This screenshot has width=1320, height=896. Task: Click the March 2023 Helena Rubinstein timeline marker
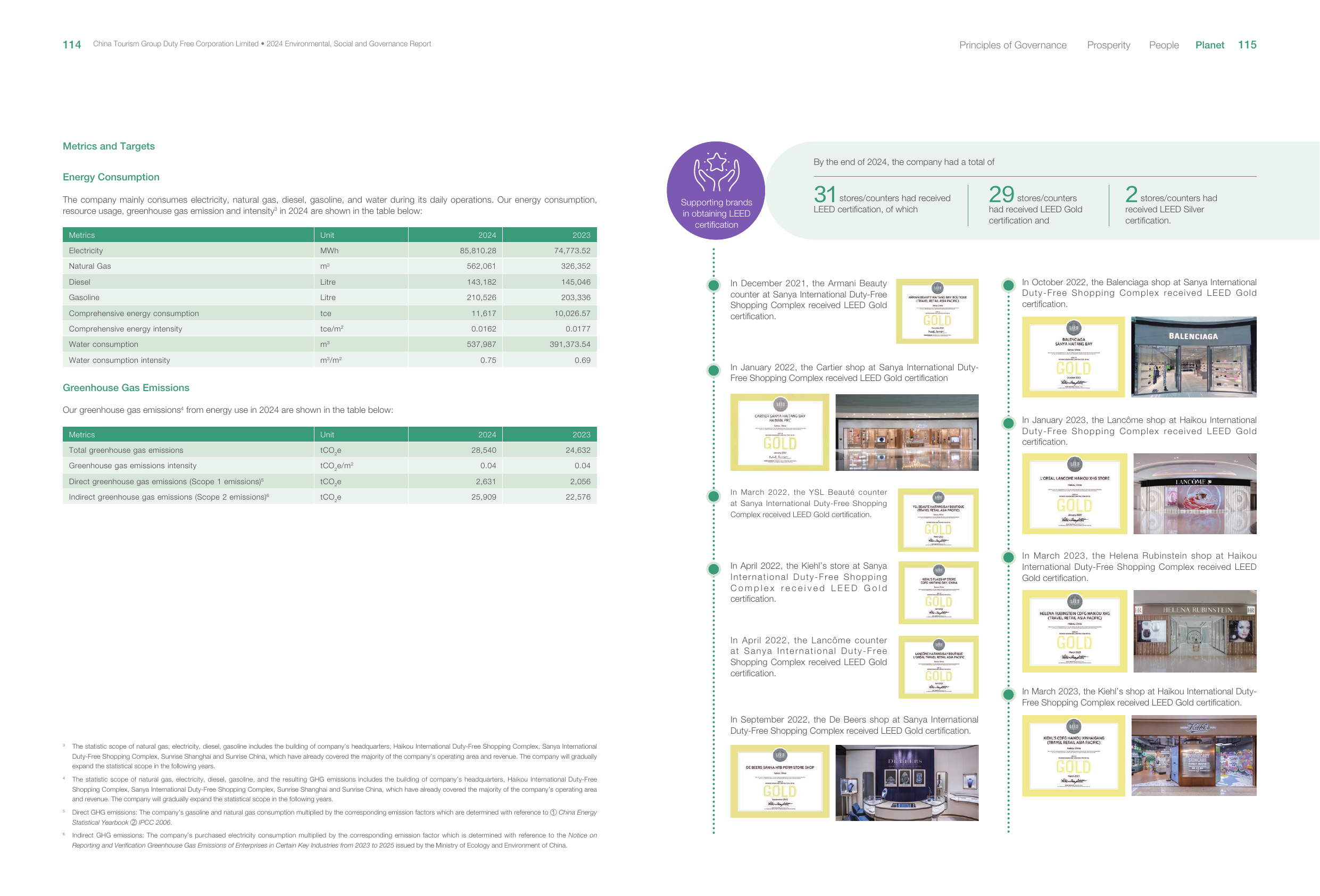[x=1008, y=557]
